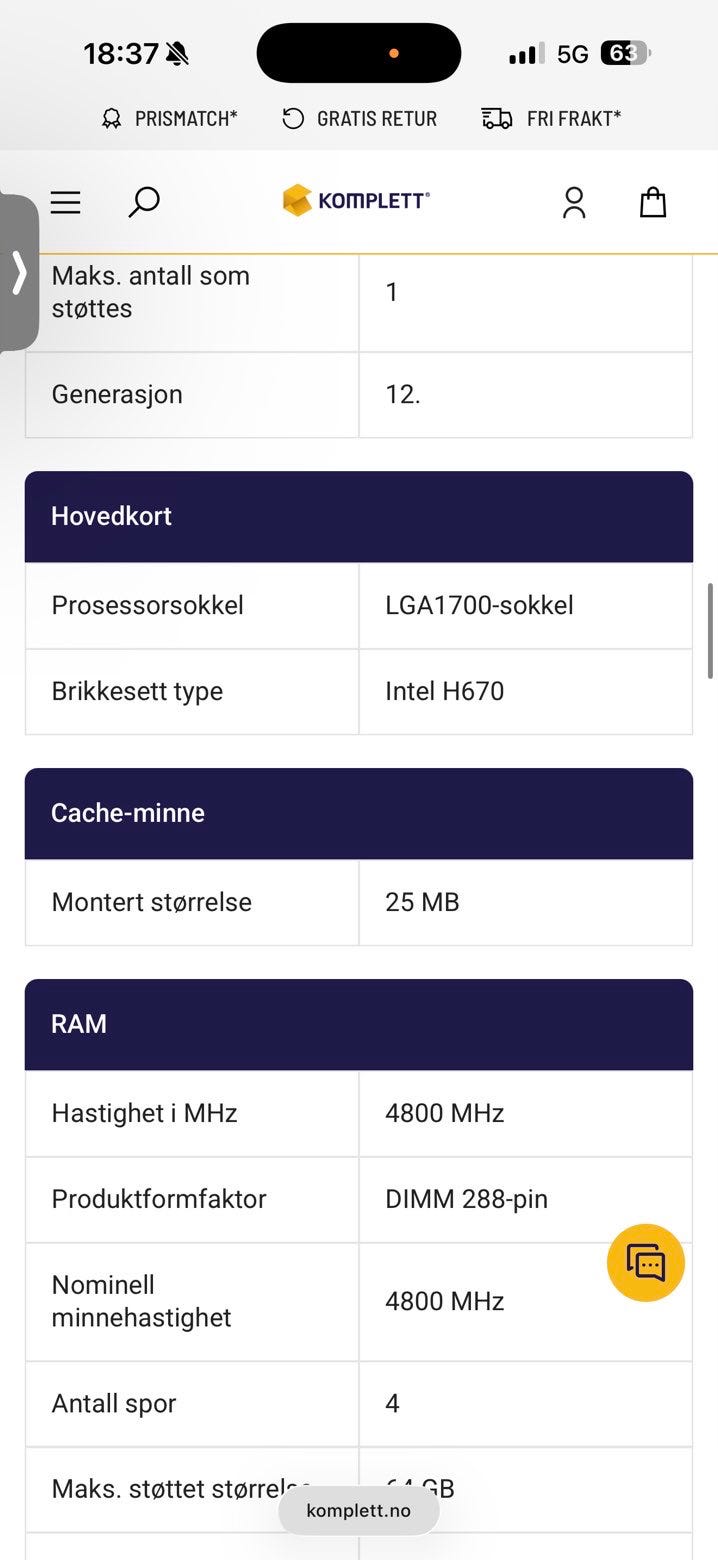Tap the search magnifier icon
718x1560 pixels.
pos(144,202)
